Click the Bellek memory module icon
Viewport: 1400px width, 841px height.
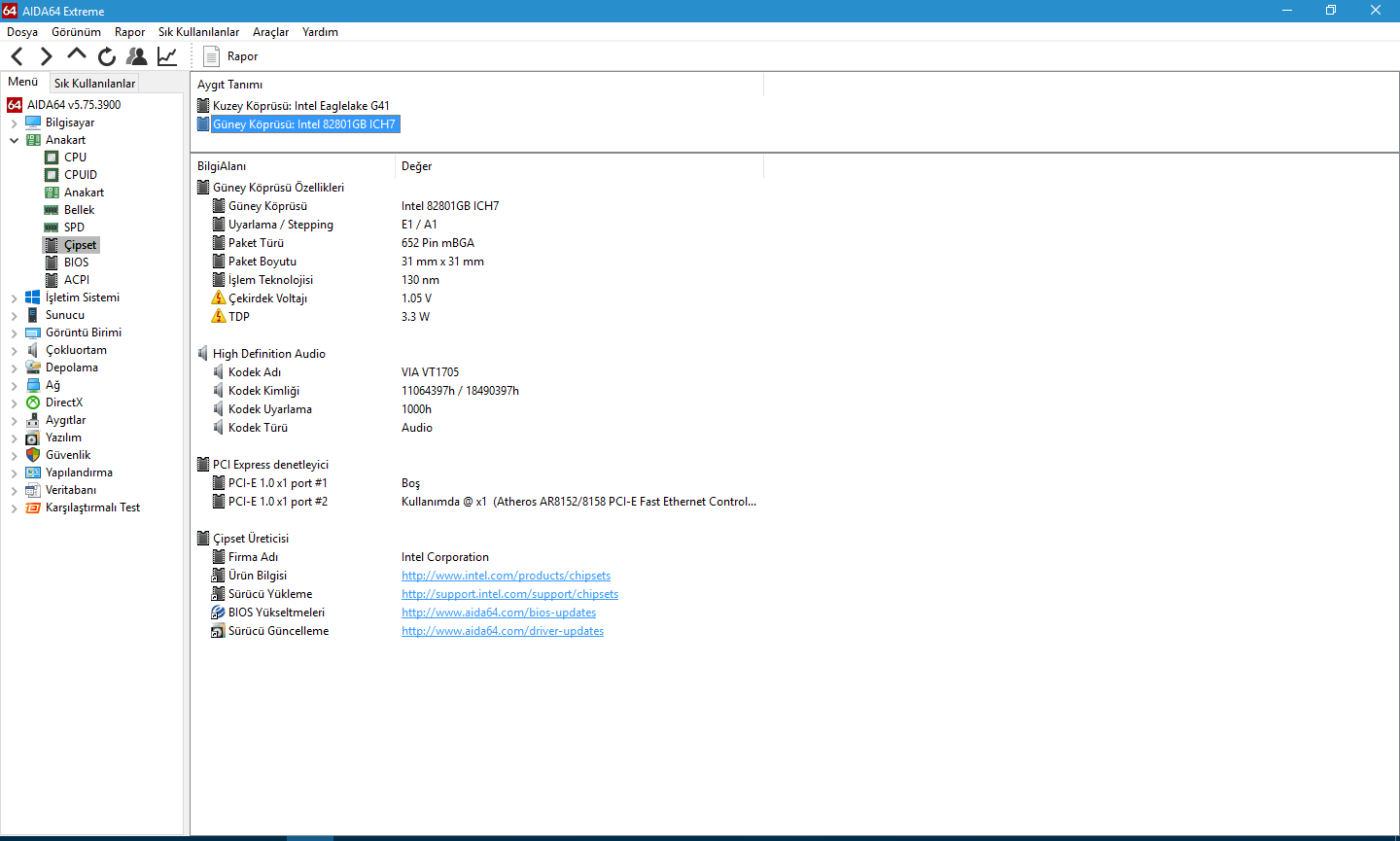(52, 210)
